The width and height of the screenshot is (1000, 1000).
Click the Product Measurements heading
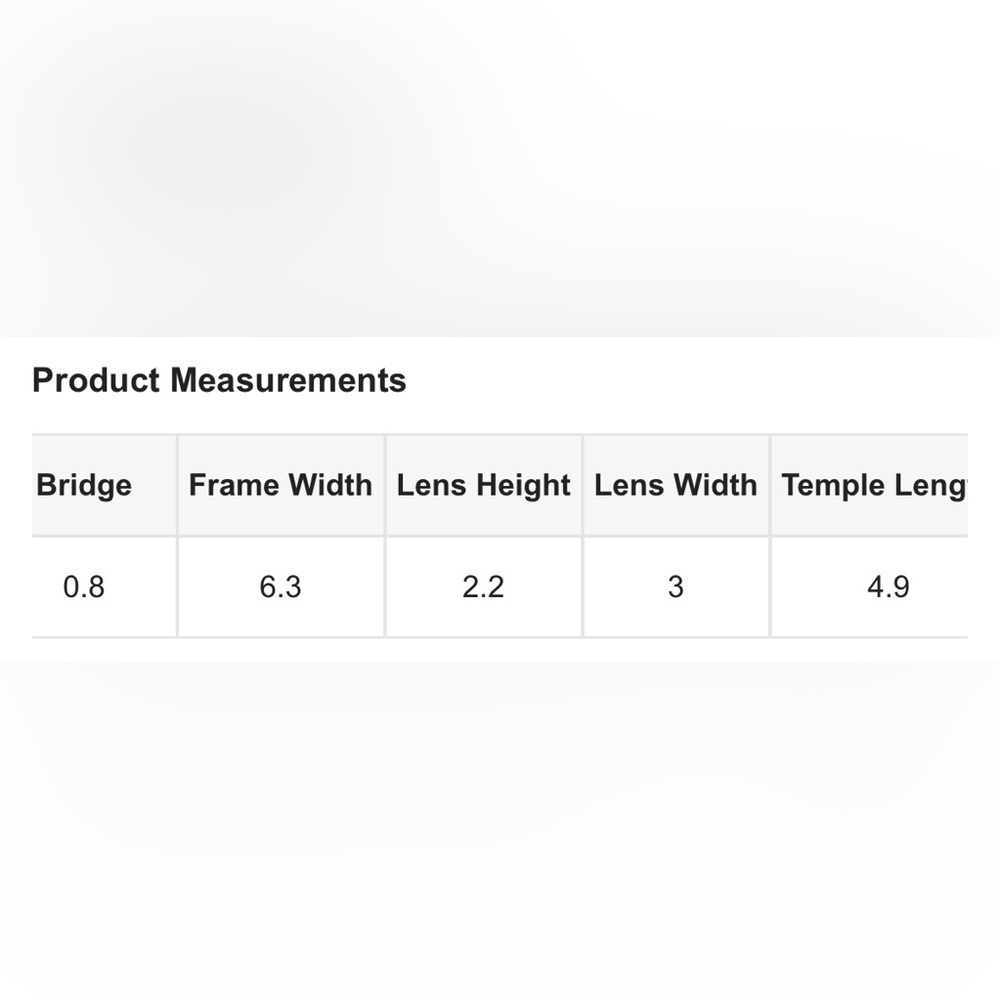219,381
